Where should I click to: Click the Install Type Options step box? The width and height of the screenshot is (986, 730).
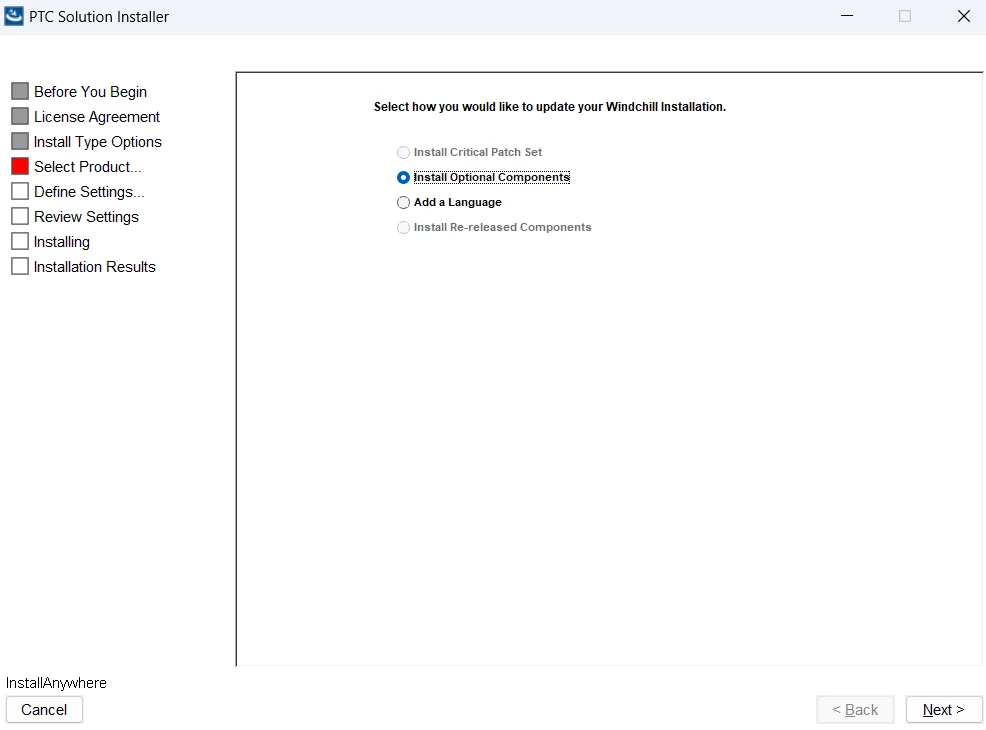tap(20, 141)
